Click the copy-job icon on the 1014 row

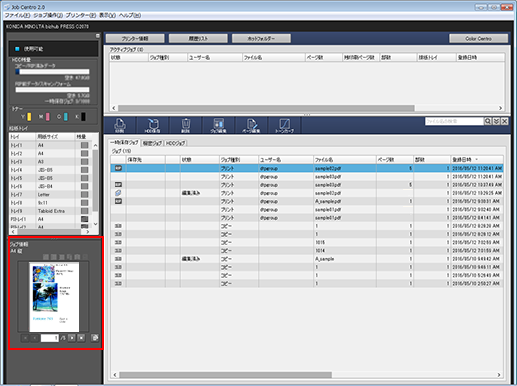[118, 251]
